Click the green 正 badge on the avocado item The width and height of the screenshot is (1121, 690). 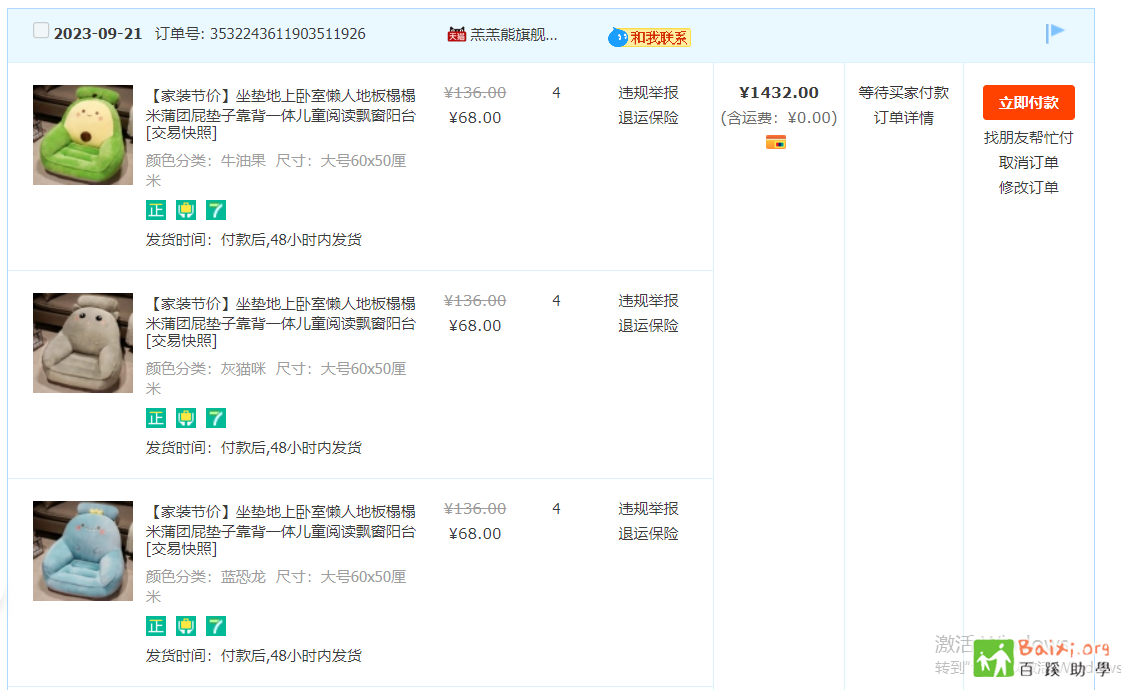[x=156, y=210]
